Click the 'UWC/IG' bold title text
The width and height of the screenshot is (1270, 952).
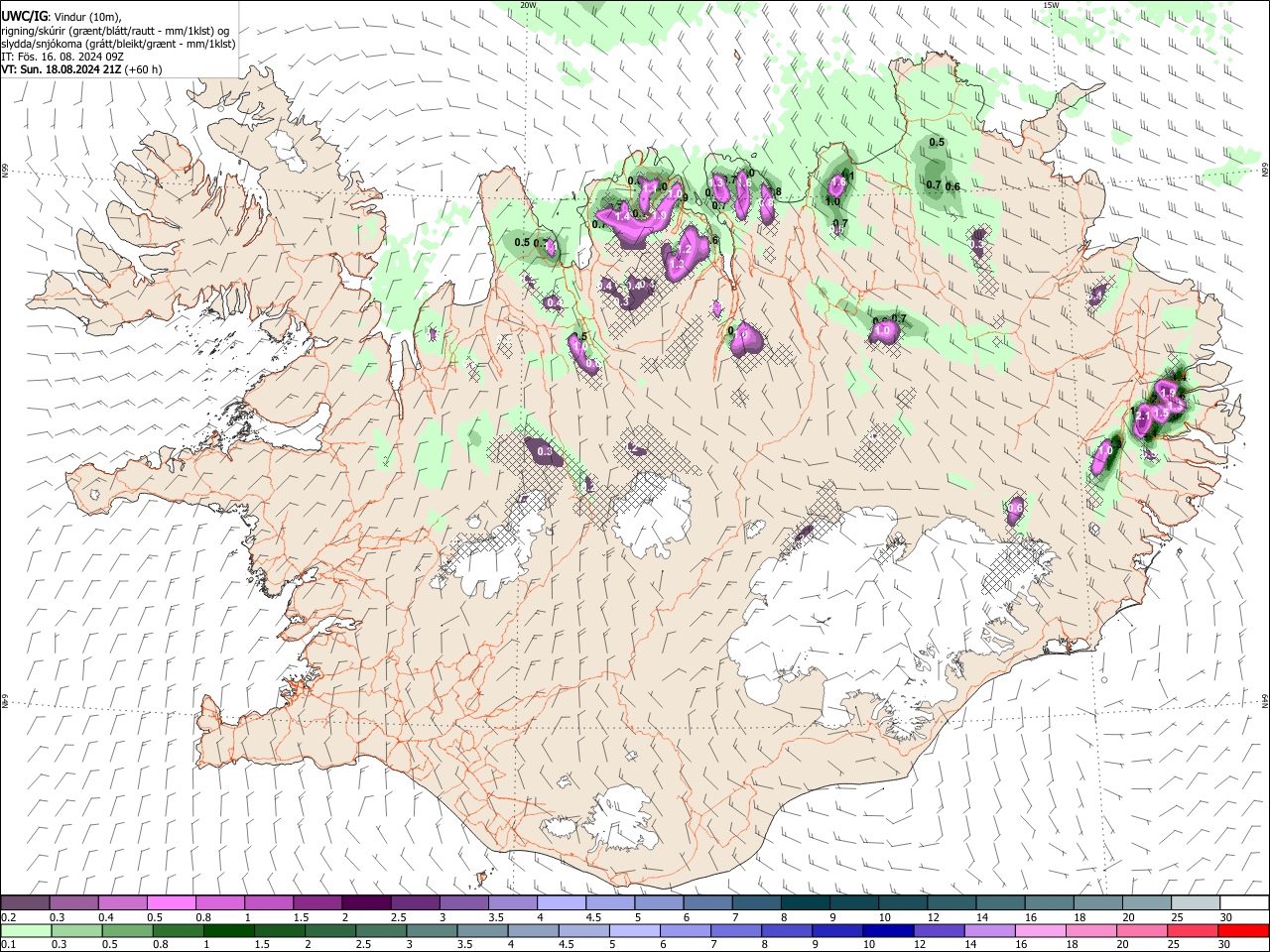click(x=23, y=16)
